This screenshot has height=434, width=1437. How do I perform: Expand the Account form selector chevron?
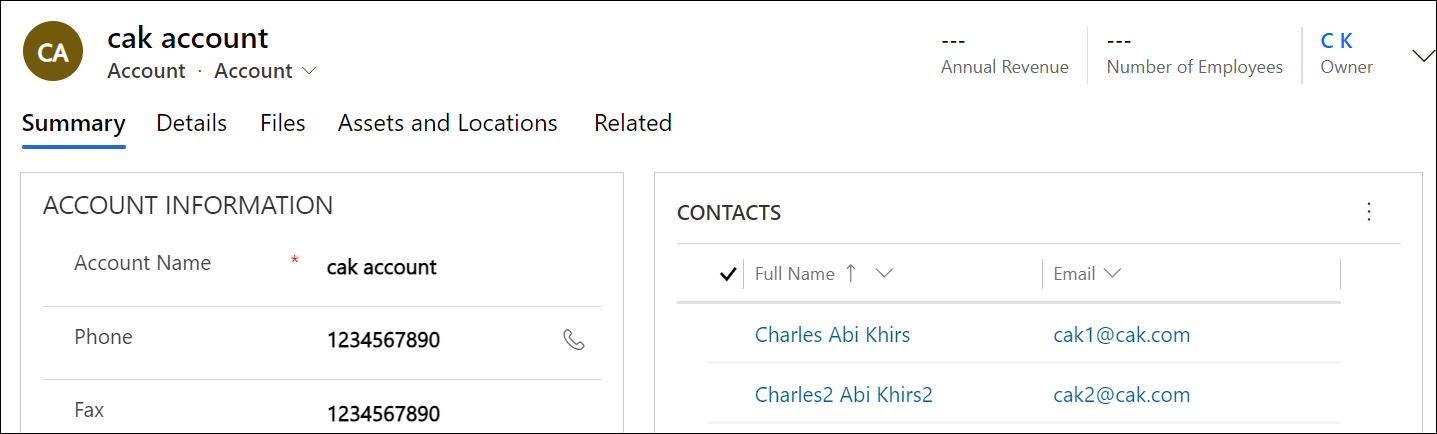[309, 71]
